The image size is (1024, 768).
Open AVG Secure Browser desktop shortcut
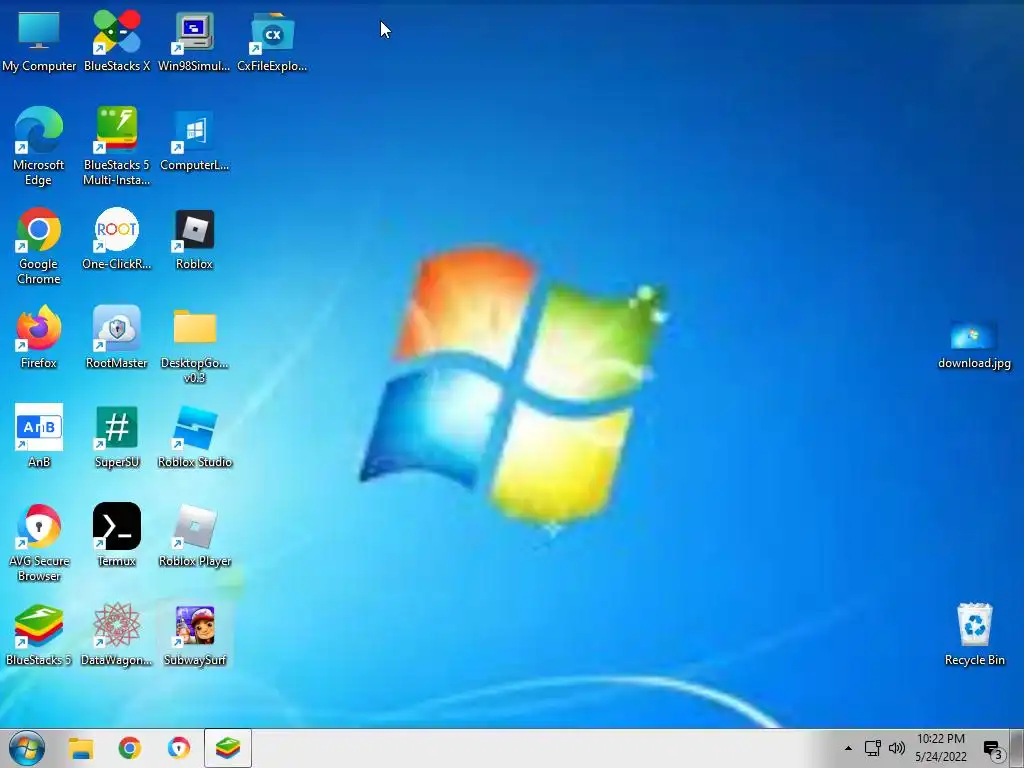pos(39,542)
